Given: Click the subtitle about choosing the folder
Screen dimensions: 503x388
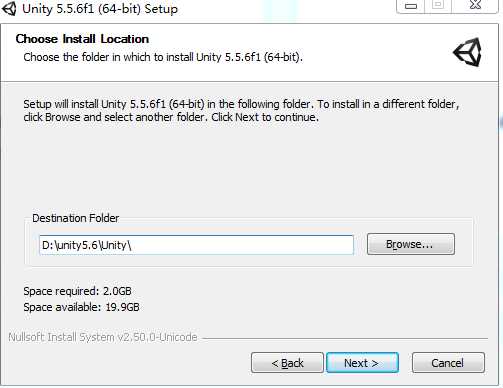Looking at the screenshot, I should coord(163,57).
